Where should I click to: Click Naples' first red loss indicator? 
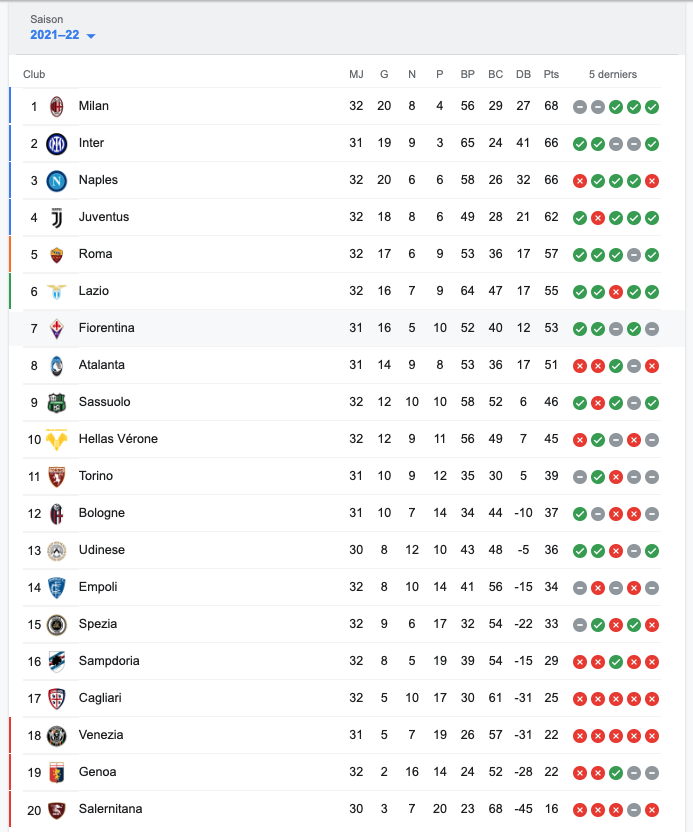(x=579, y=181)
